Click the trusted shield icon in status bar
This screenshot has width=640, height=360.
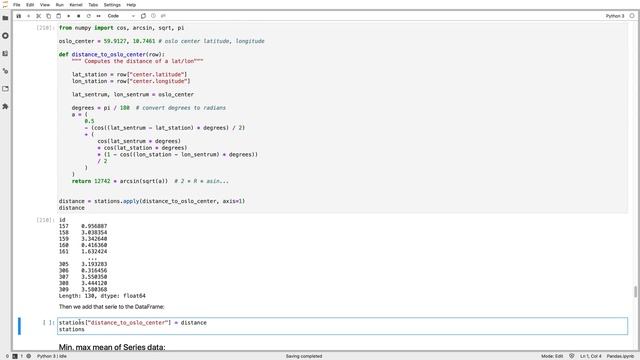(572, 356)
